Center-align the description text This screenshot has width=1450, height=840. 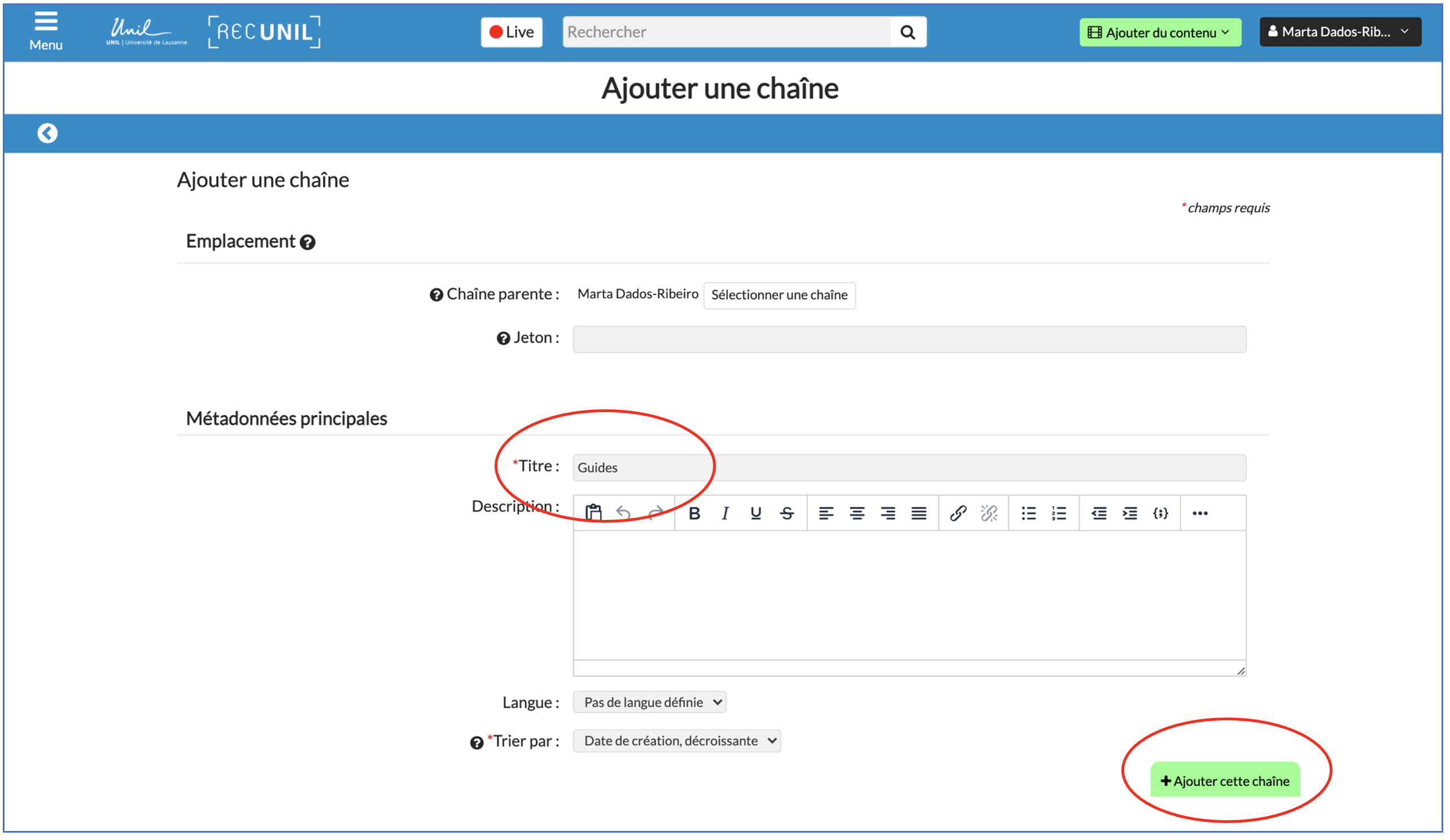(x=857, y=513)
